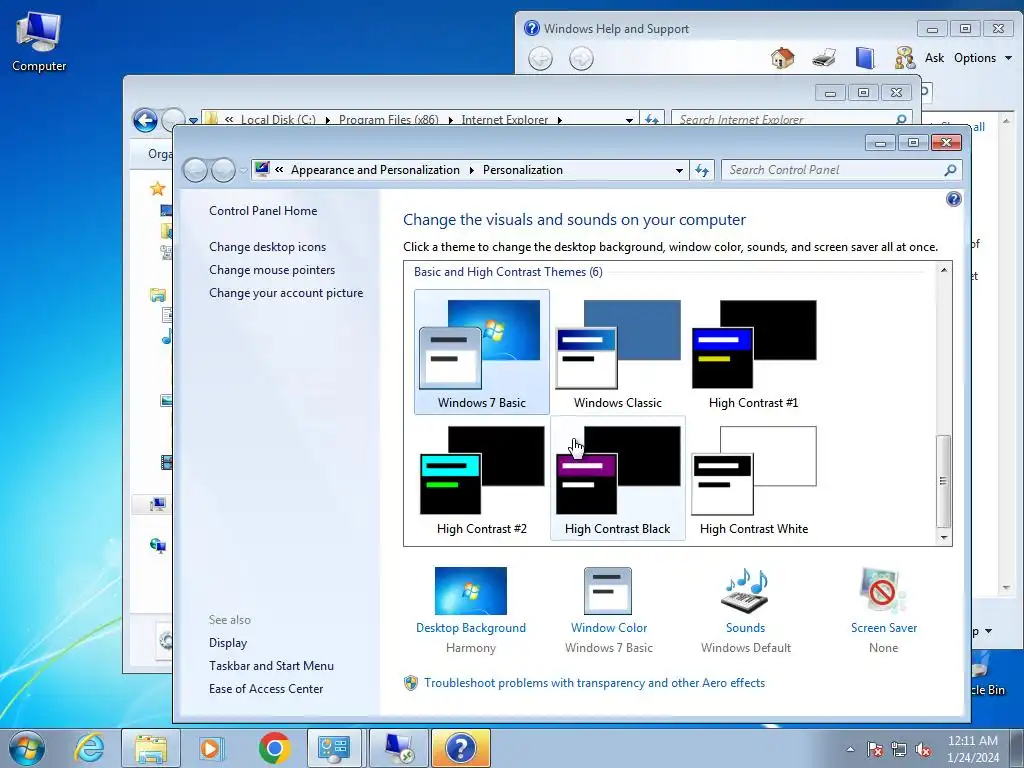1024x768 pixels.
Task: Open Desktop Background settings icon
Action: click(470, 590)
